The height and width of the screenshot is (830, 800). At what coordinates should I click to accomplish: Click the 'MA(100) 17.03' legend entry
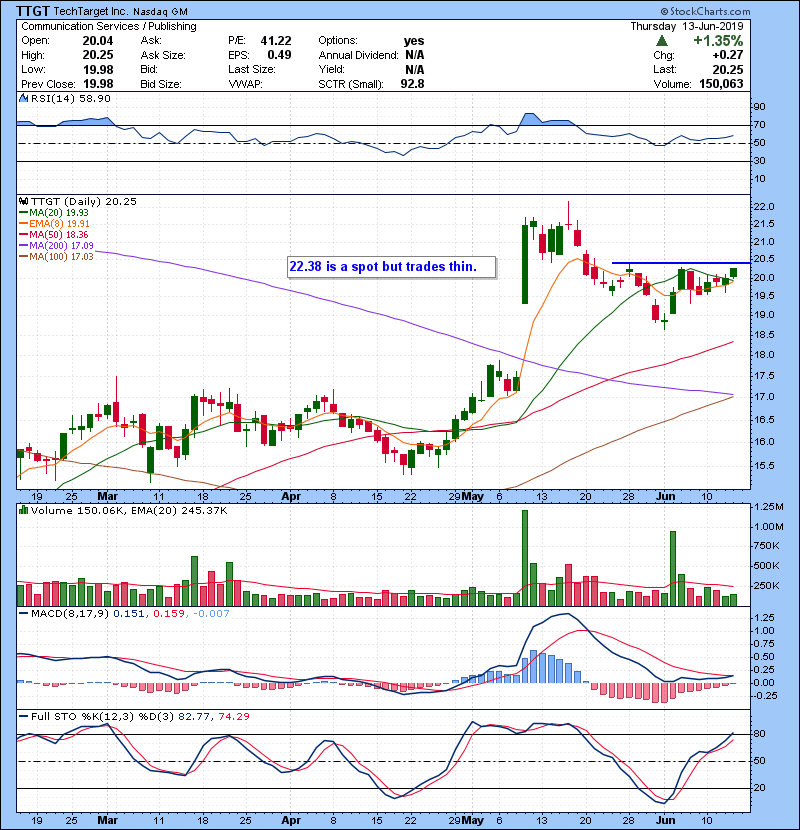[x=61, y=257]
